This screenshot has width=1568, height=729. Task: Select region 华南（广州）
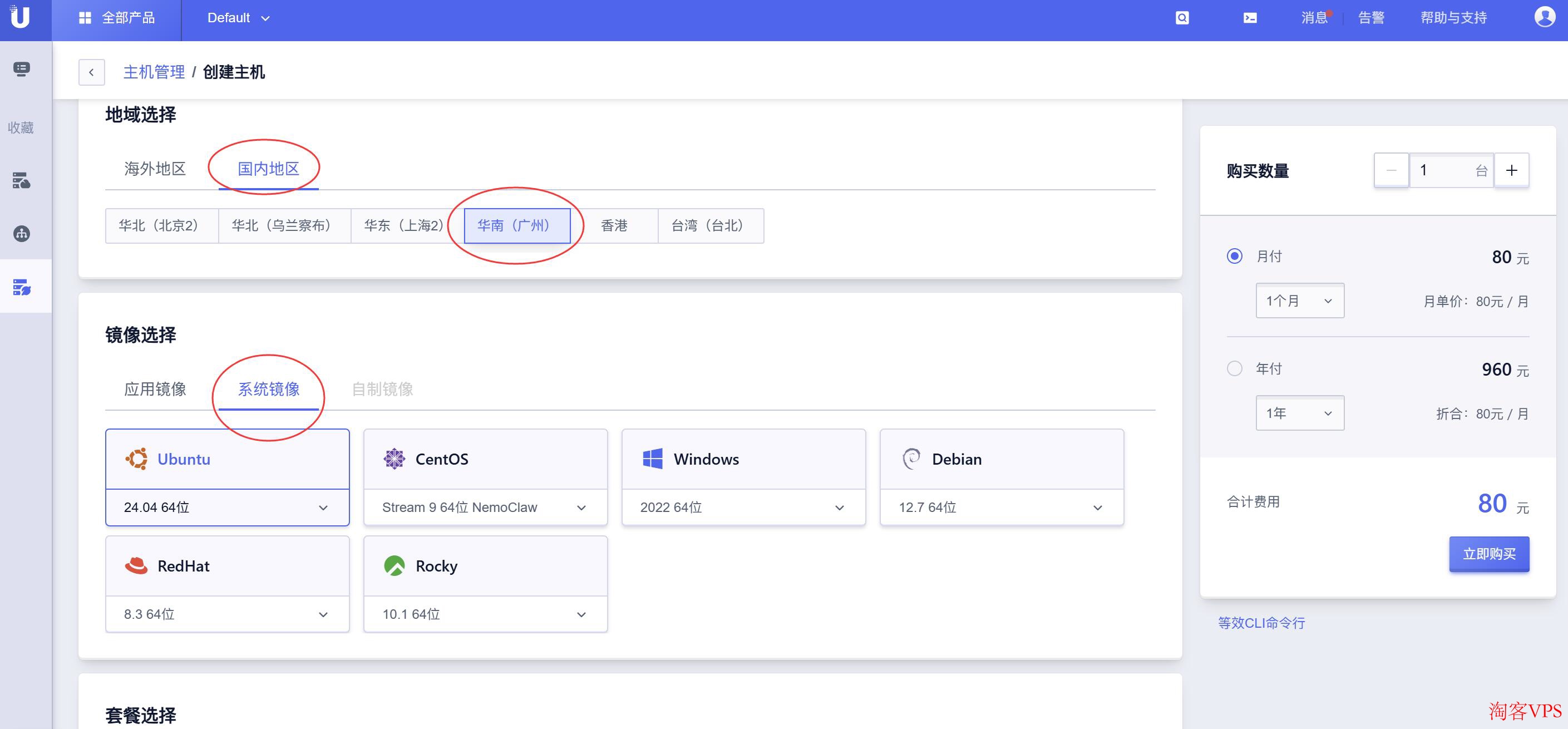517,226
